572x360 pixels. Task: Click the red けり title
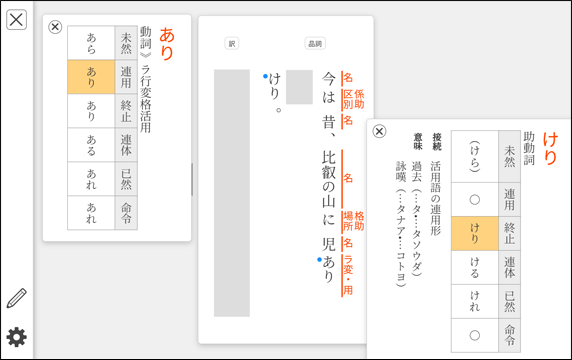[x=550, y=148]
